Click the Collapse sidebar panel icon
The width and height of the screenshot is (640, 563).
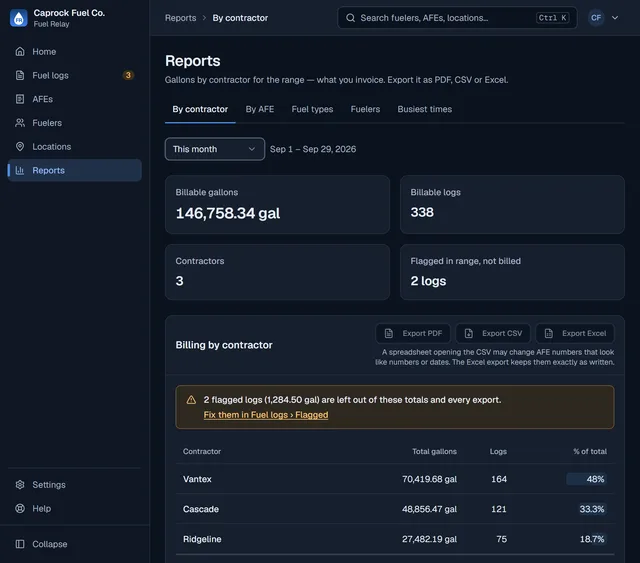tap(20, 544)
